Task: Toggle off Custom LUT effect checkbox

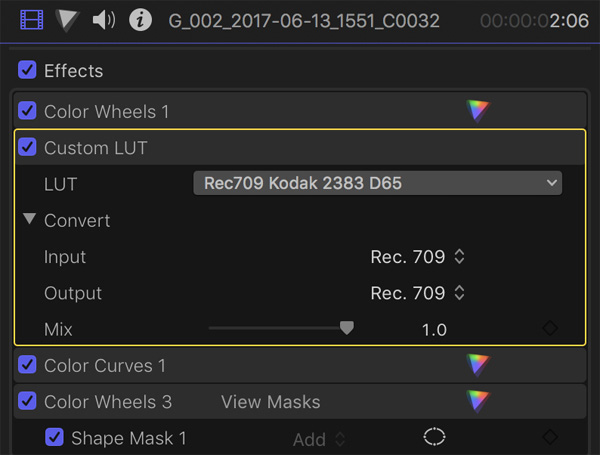Action: click(27, 147)
